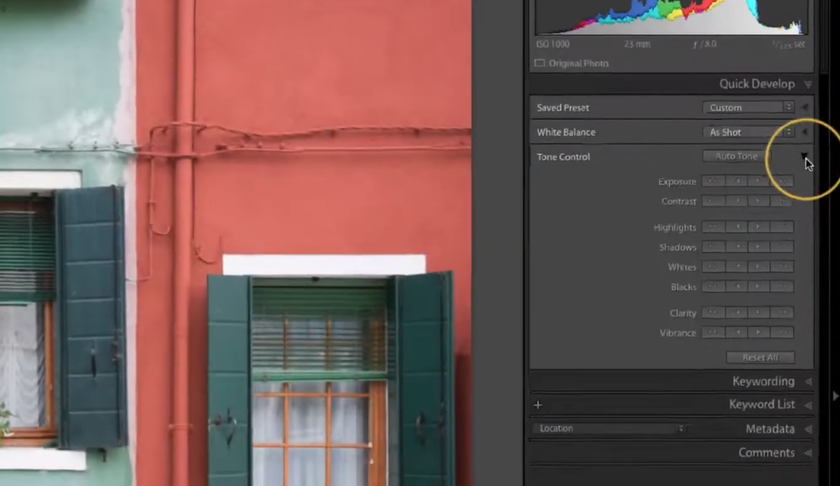Open the White Balance As Shot dropdown
The image size is (840, 486).
pyautogui.click(x=748, y=132)
